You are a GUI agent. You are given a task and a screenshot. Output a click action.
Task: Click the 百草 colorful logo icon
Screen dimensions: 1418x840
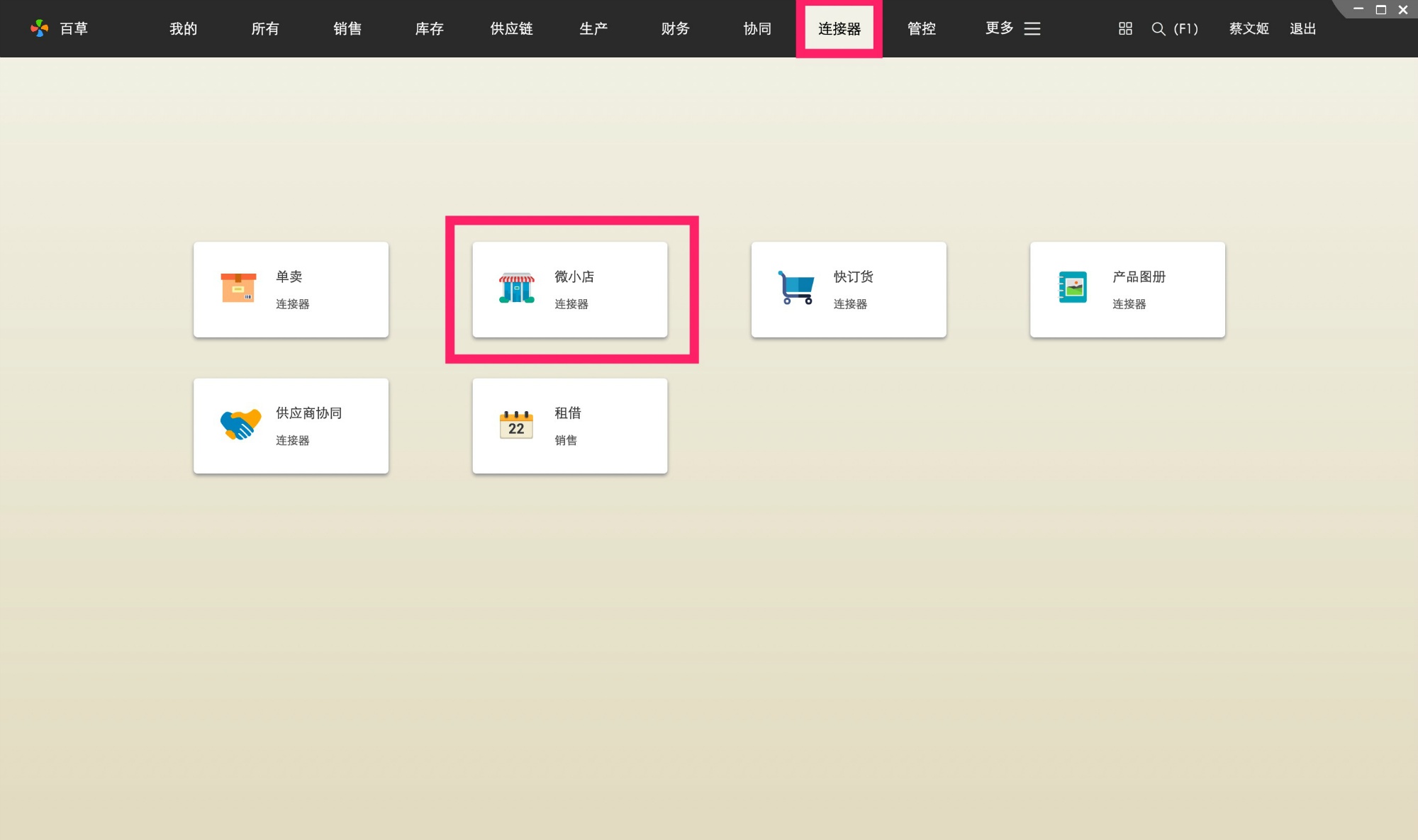(x=40, y=28)
